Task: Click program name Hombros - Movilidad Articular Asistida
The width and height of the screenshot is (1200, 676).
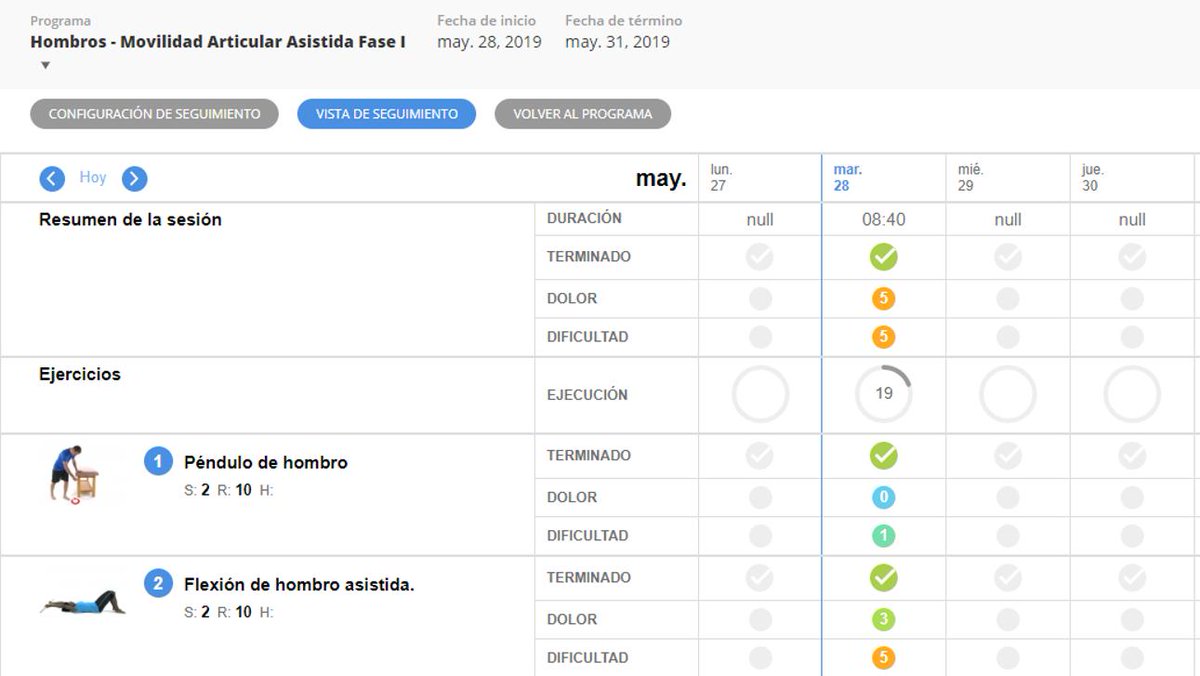Action: 218,42
